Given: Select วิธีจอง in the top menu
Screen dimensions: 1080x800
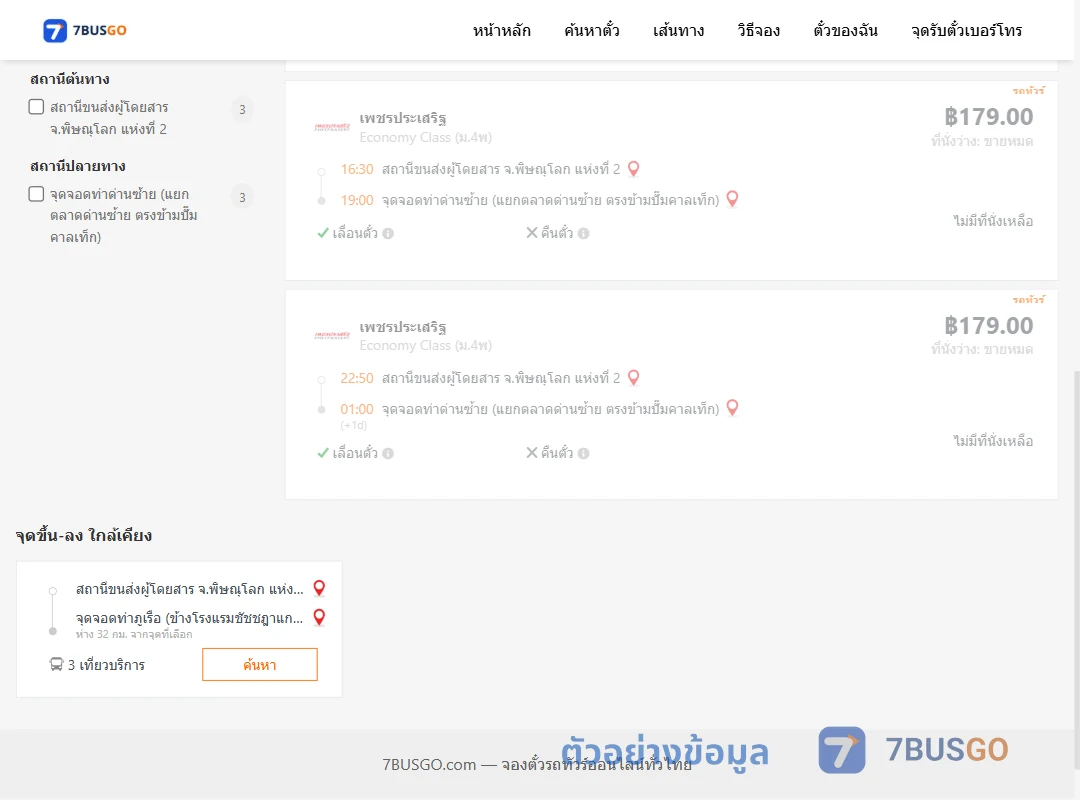Looking at the screenshot, I should [x=758, y=30].
